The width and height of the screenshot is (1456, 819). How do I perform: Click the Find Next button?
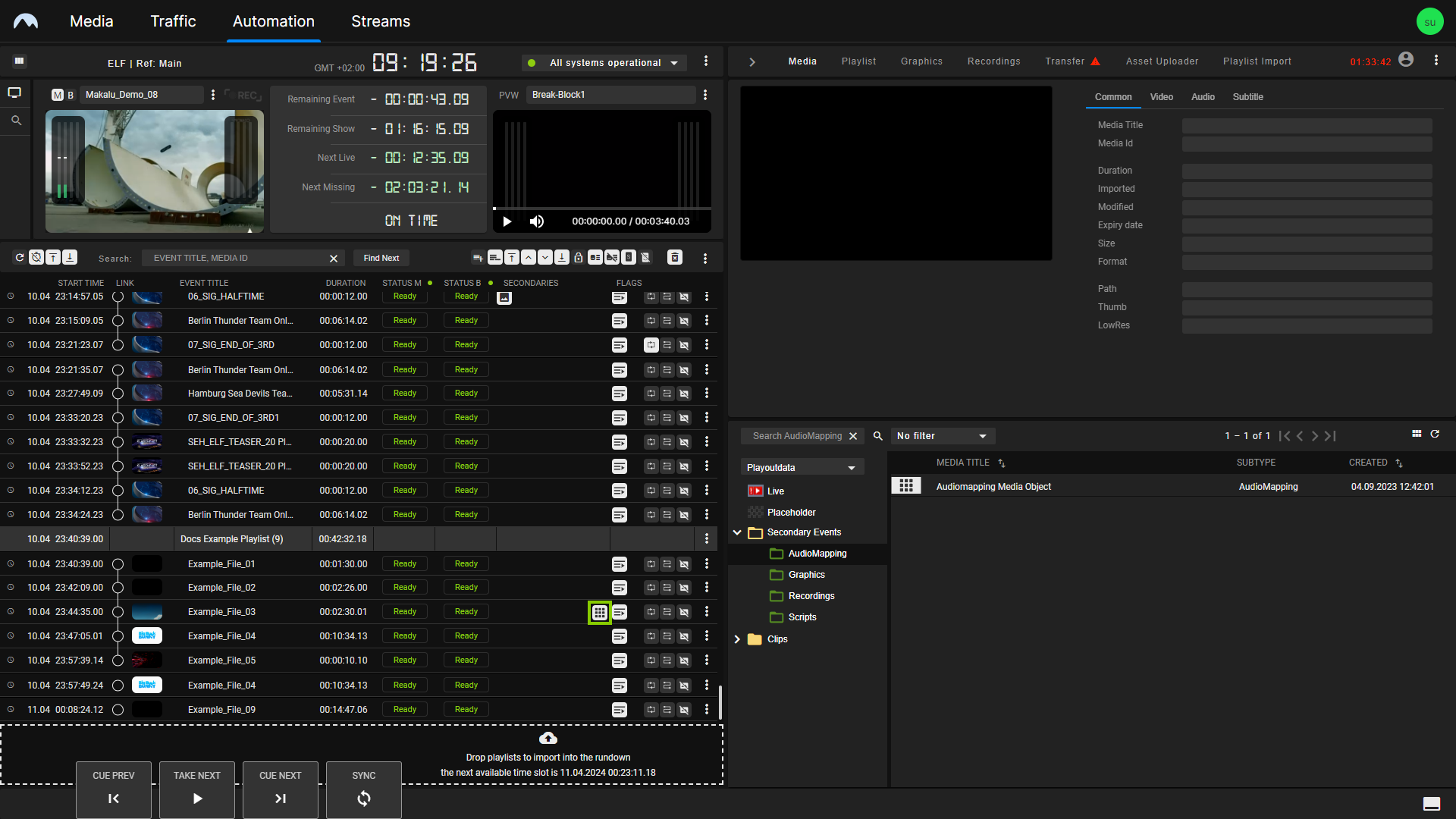(381, 258)
